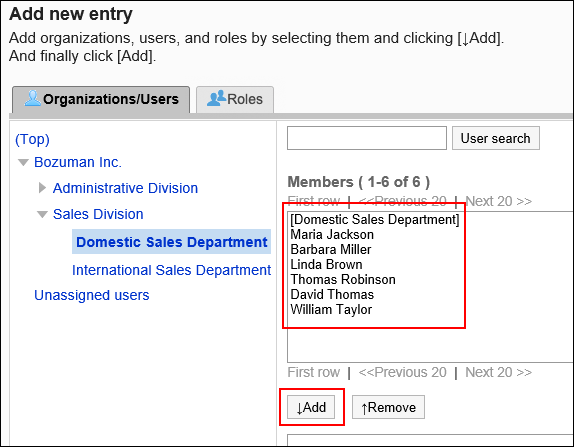This screenshot has height=447, width=574.
Task: Select Maria Jackson in members list
Action: click(x=332, y=234)
